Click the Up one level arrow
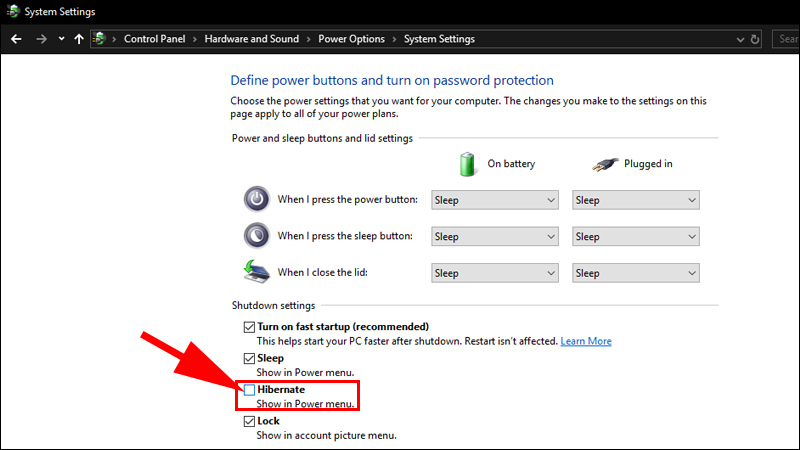800x450 pixels. 79,39
